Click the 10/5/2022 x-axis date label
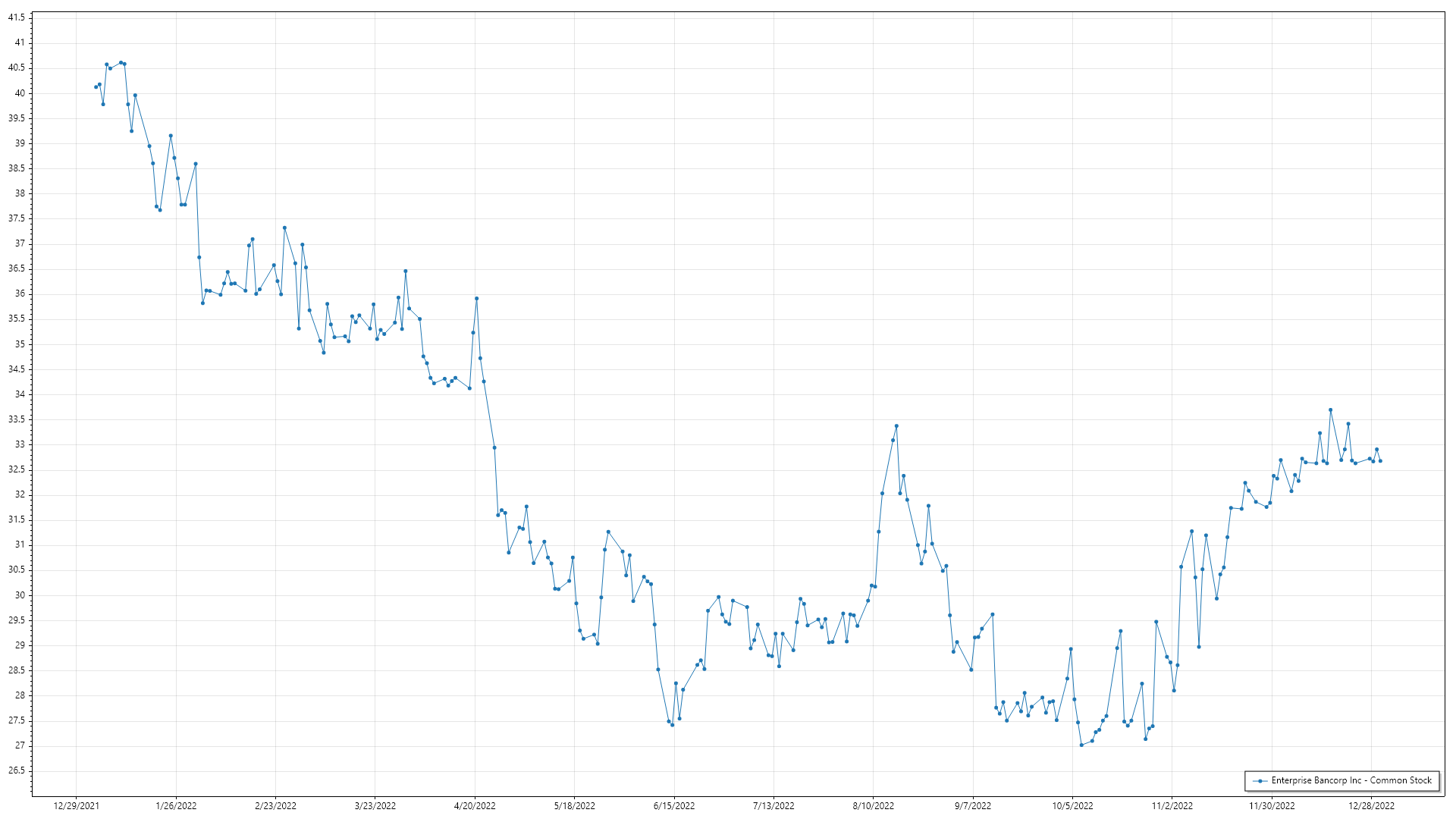Image resolution: width=1456 pixels, height=819 pixels. 1072,805
